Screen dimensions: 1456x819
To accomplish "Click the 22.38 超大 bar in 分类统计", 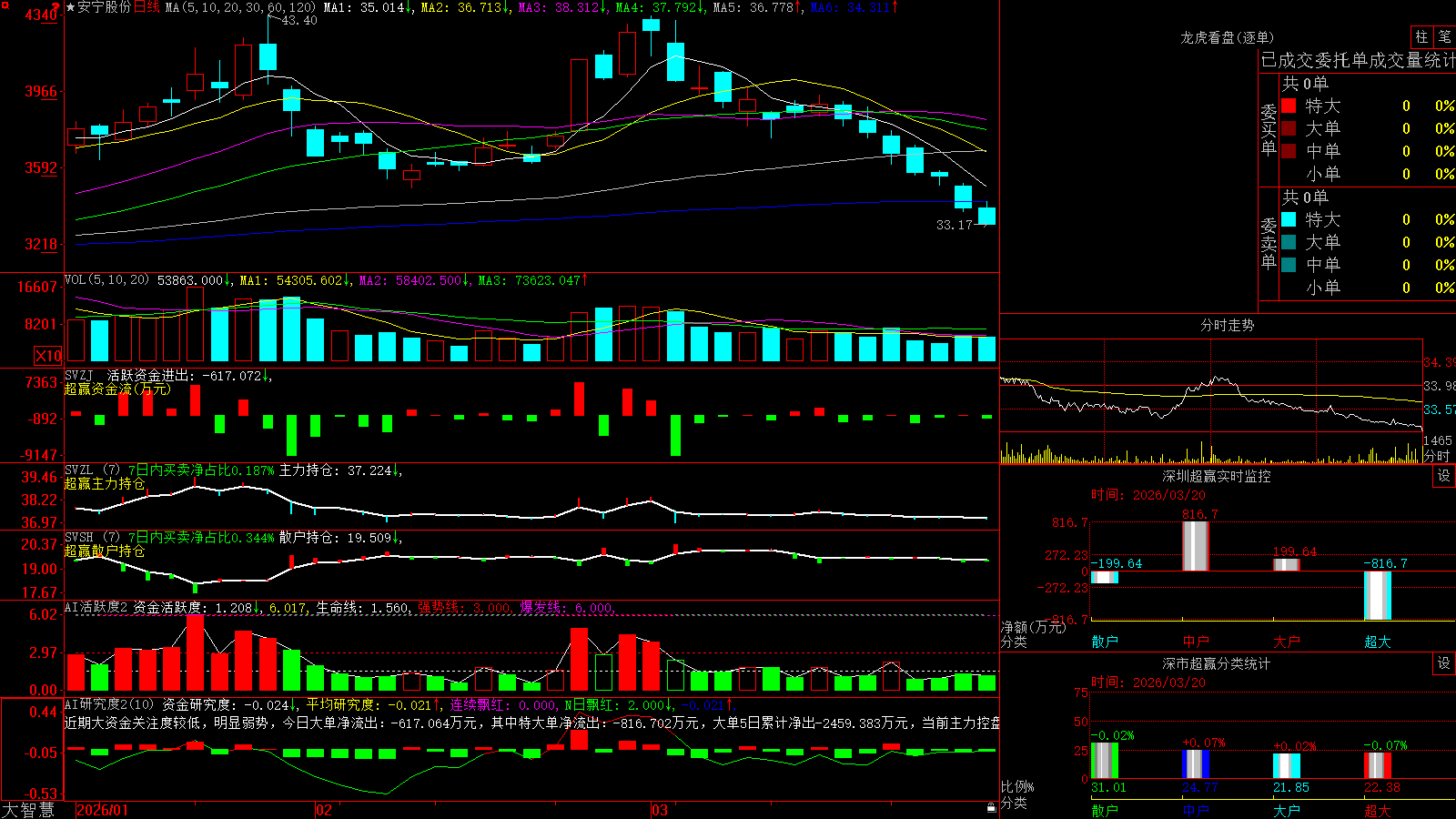I will 1378,766.
